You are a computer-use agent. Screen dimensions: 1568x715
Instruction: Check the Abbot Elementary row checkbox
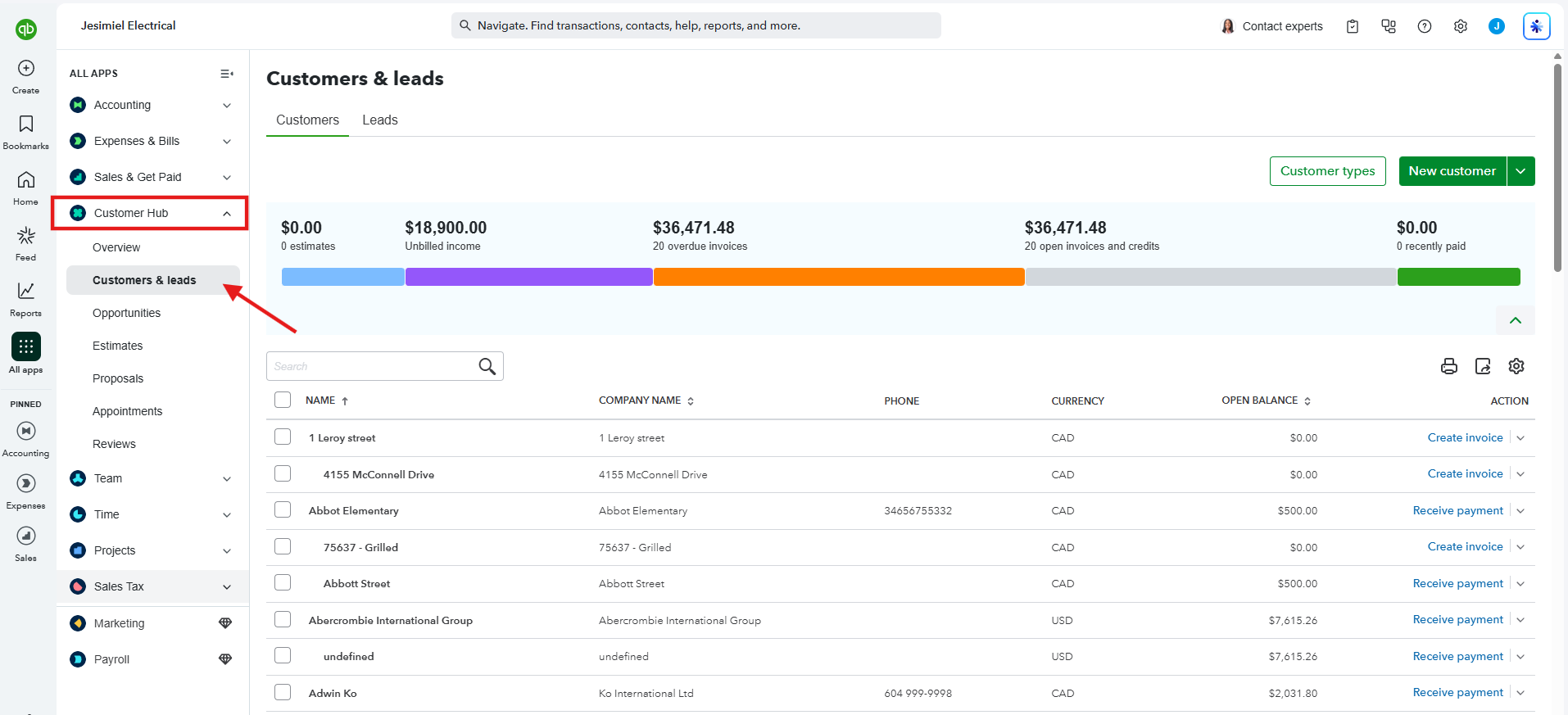(x=283, y=509)
